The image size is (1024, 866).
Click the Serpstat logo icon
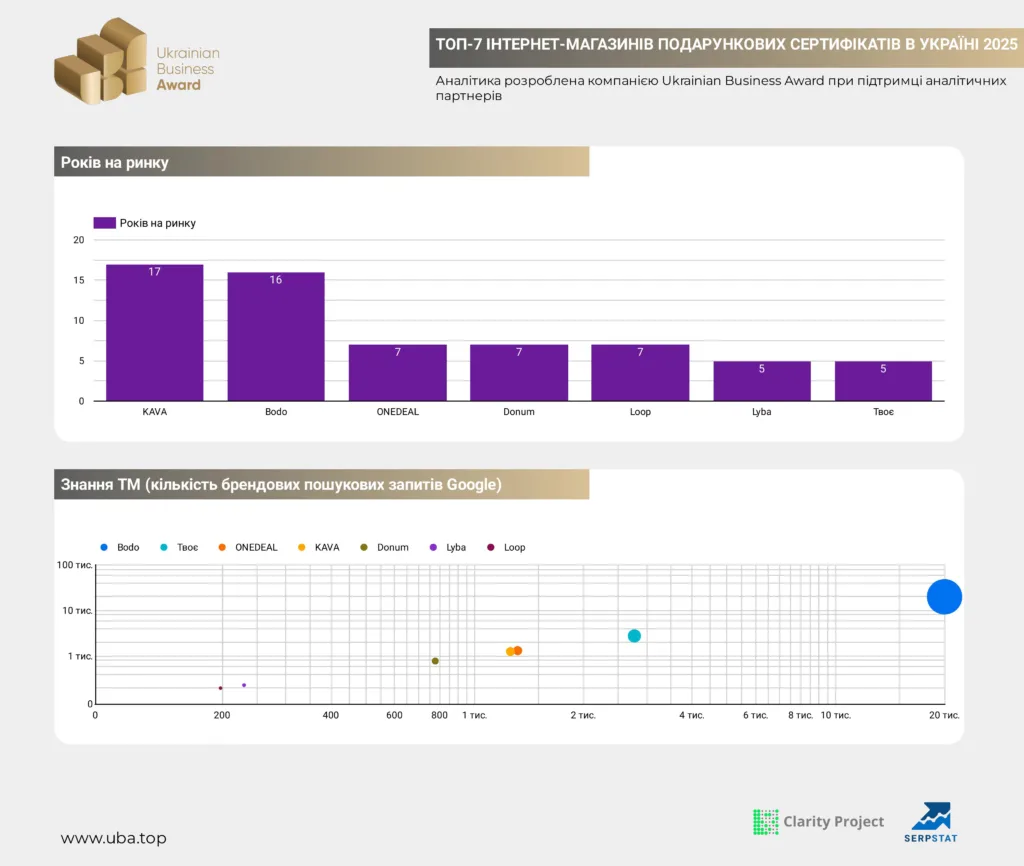pos(931,816)
